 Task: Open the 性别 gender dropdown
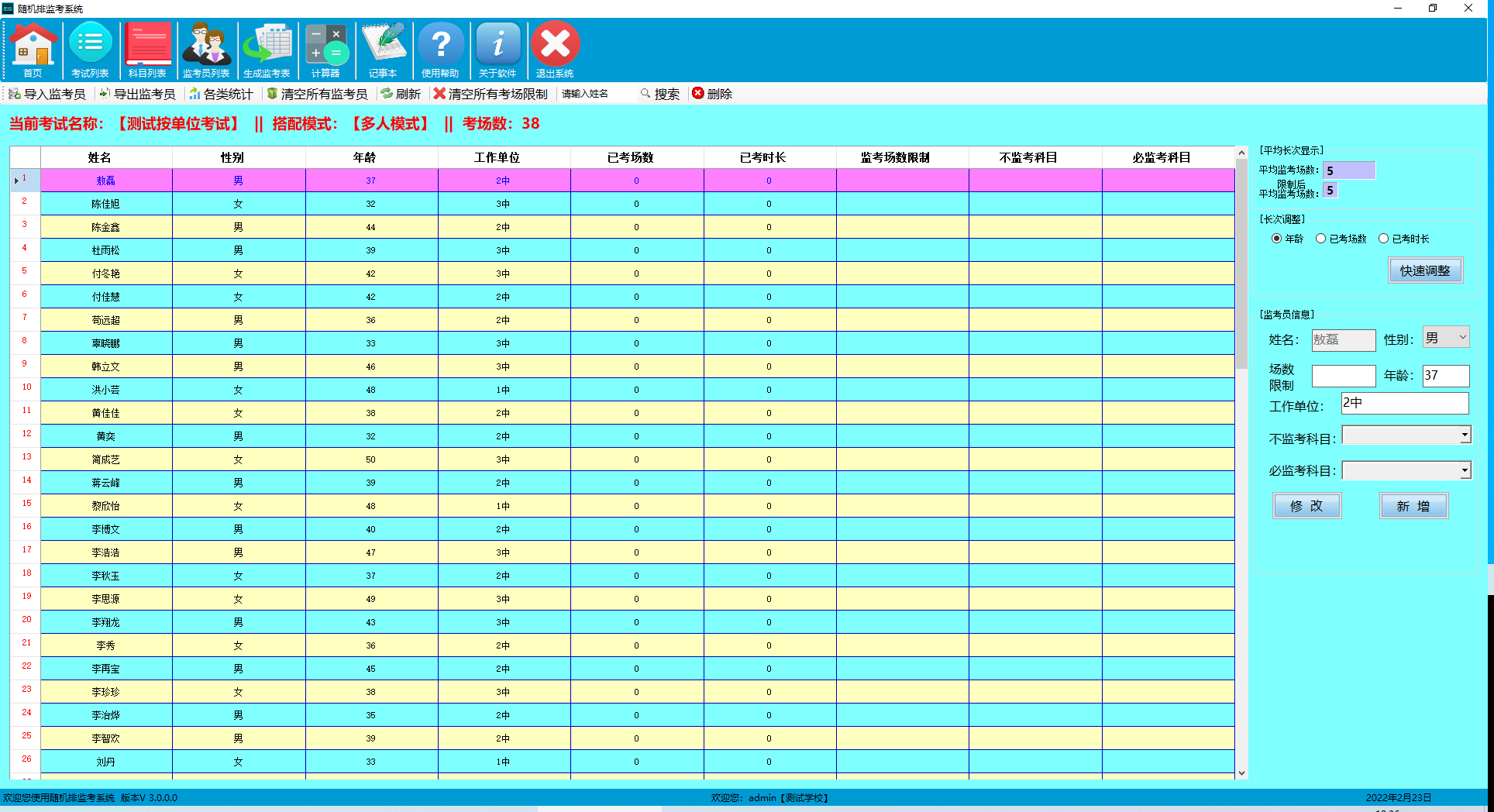pyautogui.click(x=1446, y=338)
